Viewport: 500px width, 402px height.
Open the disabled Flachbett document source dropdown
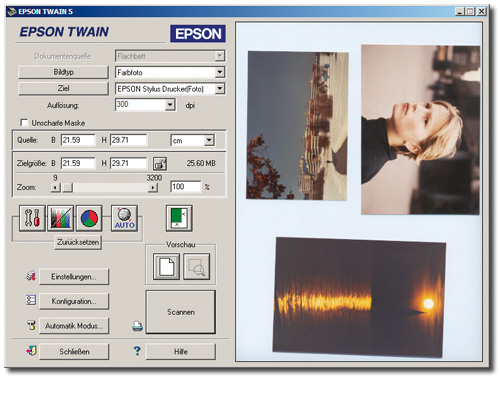pos(220,56)
